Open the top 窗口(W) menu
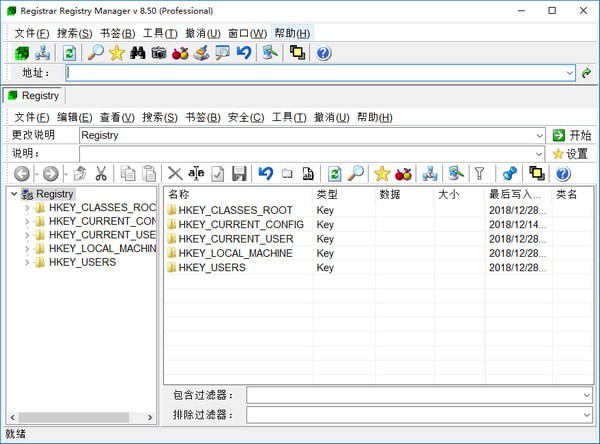 pos(247,34)
